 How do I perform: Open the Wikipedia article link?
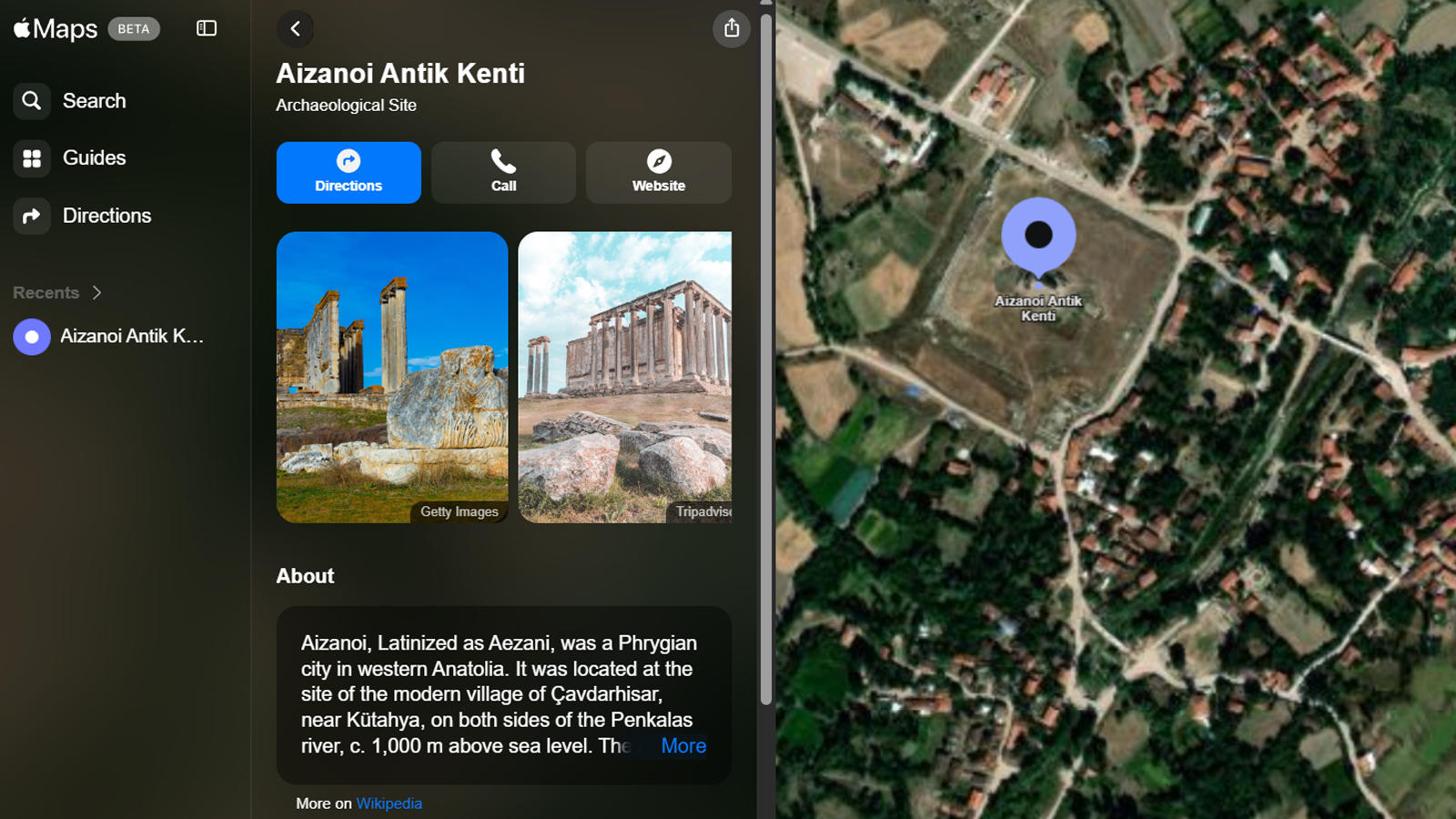pyautogui.click(x=389, y=804)
